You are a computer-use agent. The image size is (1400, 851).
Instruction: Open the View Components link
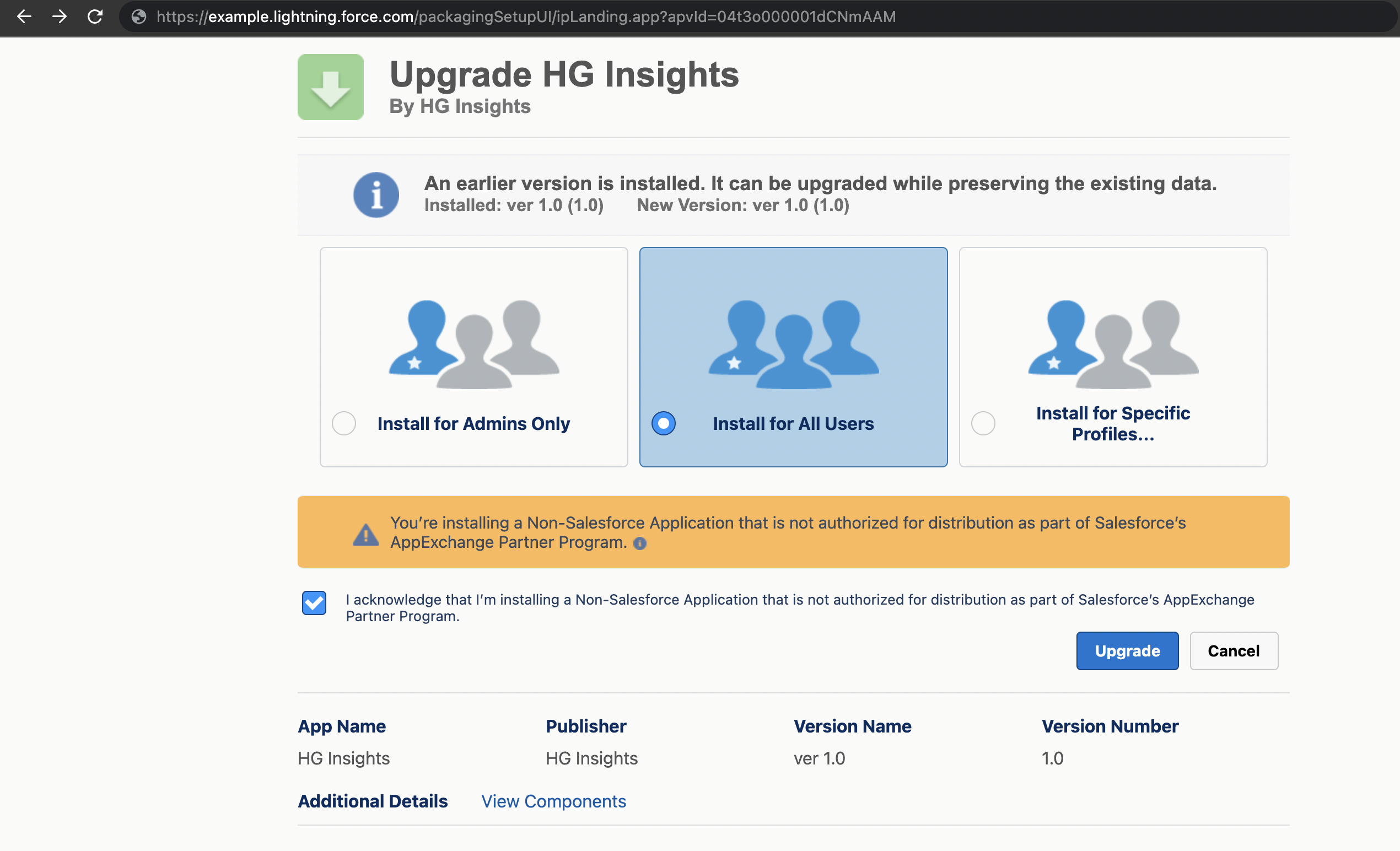pyautogui.click(x=553, y=801)
